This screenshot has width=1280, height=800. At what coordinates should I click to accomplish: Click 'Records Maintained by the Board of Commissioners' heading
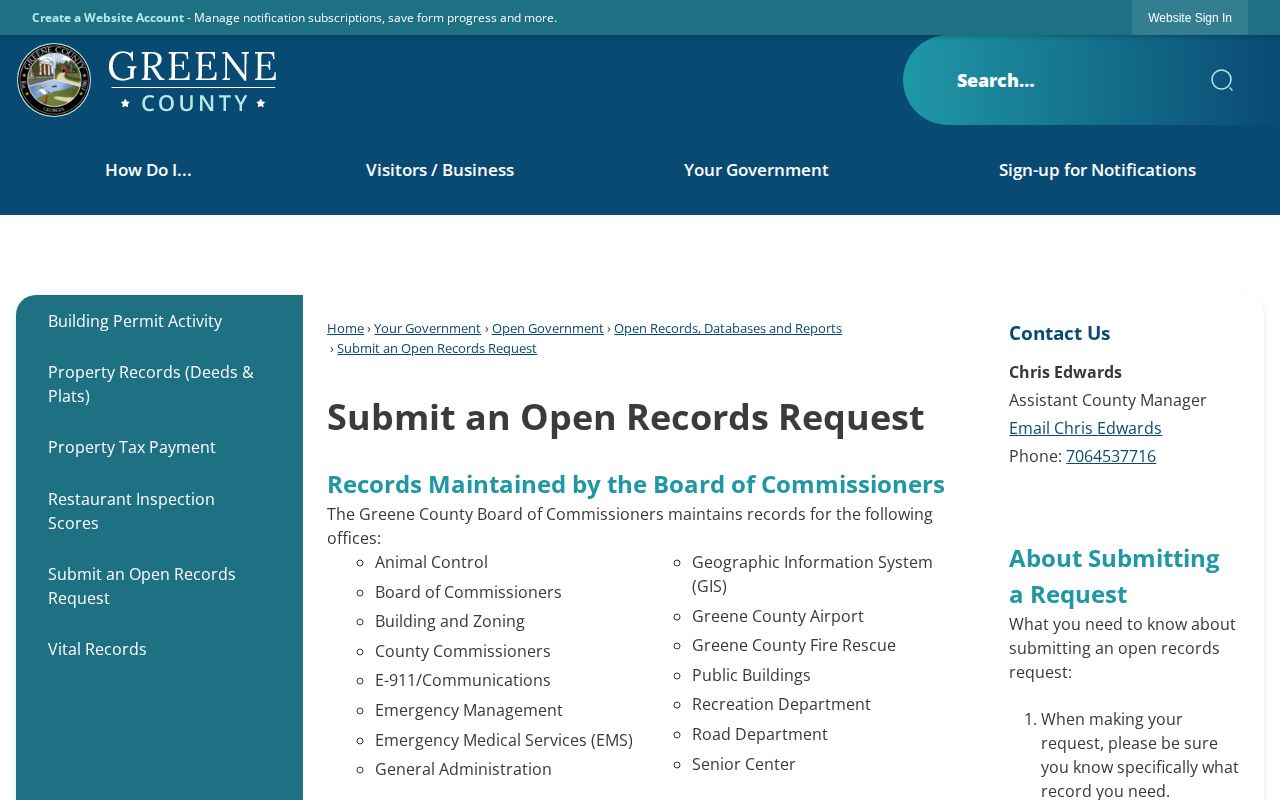(636, 484)
